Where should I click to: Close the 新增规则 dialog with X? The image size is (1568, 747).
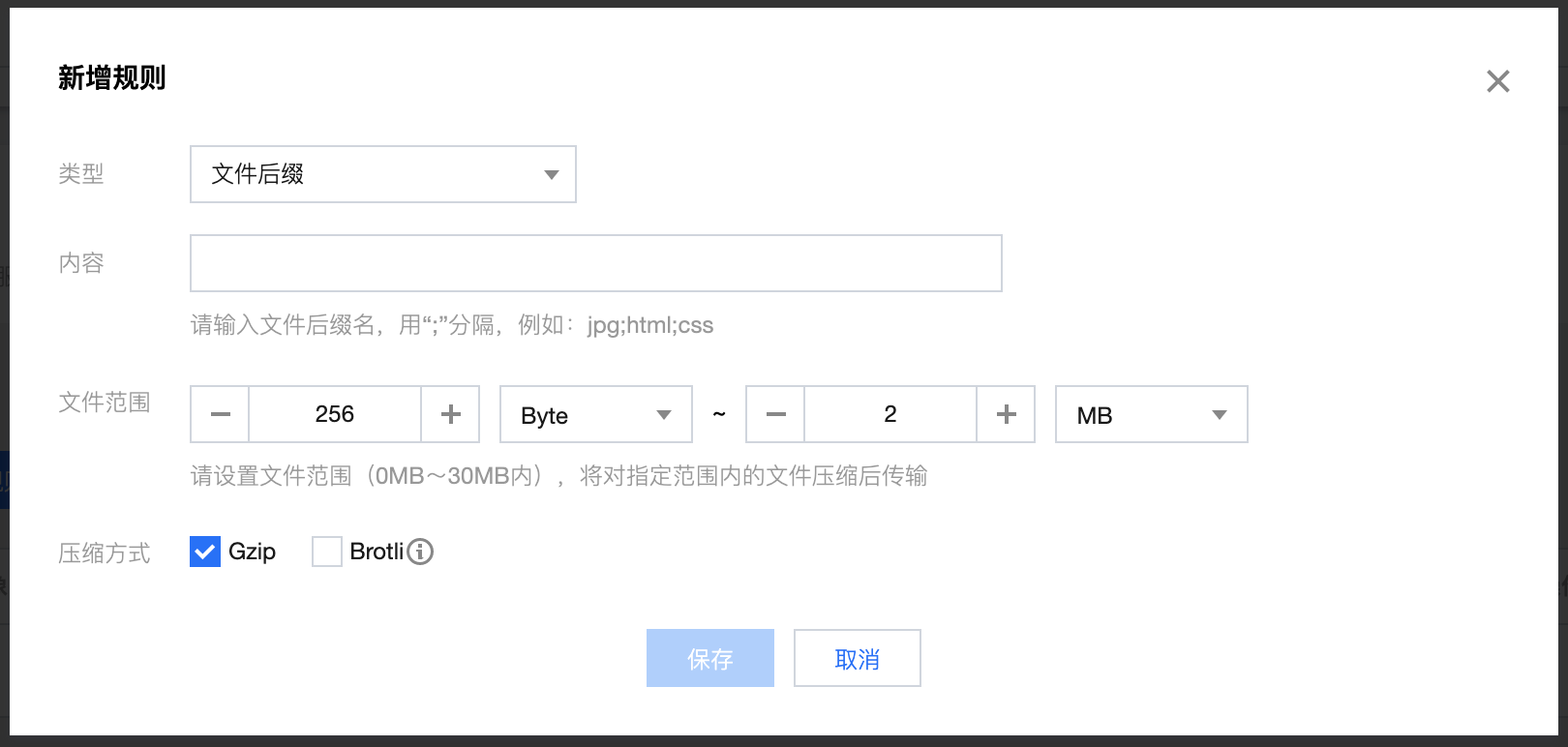pos(1497,81)
